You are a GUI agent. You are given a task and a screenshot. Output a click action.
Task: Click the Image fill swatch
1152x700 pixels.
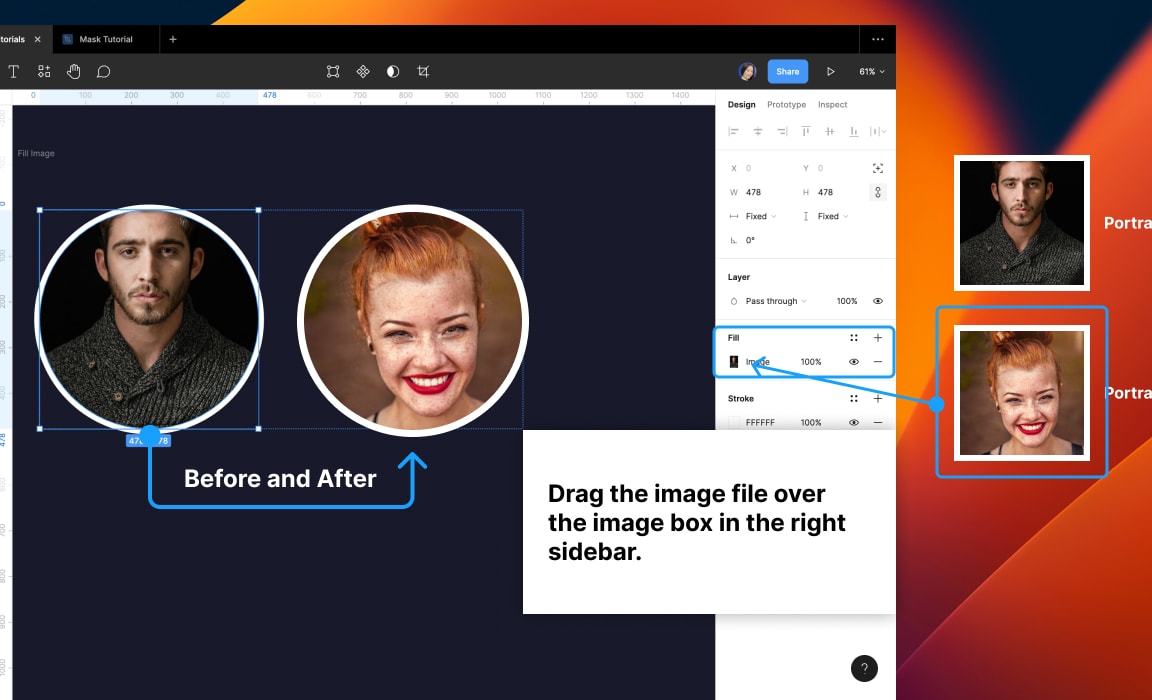(733, 362)
